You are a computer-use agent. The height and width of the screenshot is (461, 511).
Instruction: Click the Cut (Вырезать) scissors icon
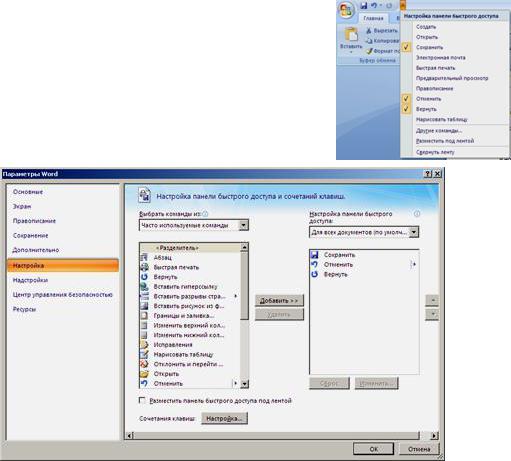(x=369, y=31)
